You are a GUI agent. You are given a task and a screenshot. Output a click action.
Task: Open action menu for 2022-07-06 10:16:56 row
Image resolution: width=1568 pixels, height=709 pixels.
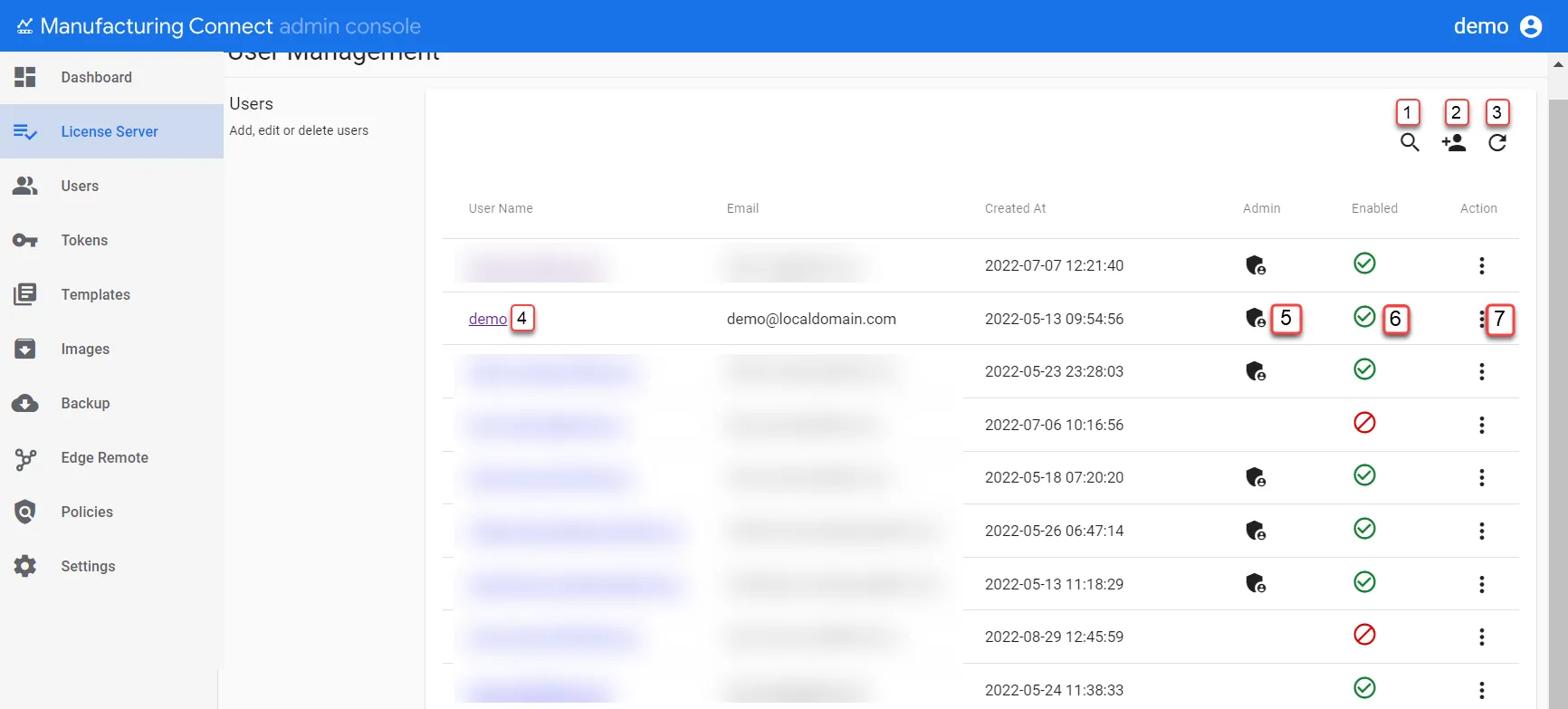(1482, 425)
